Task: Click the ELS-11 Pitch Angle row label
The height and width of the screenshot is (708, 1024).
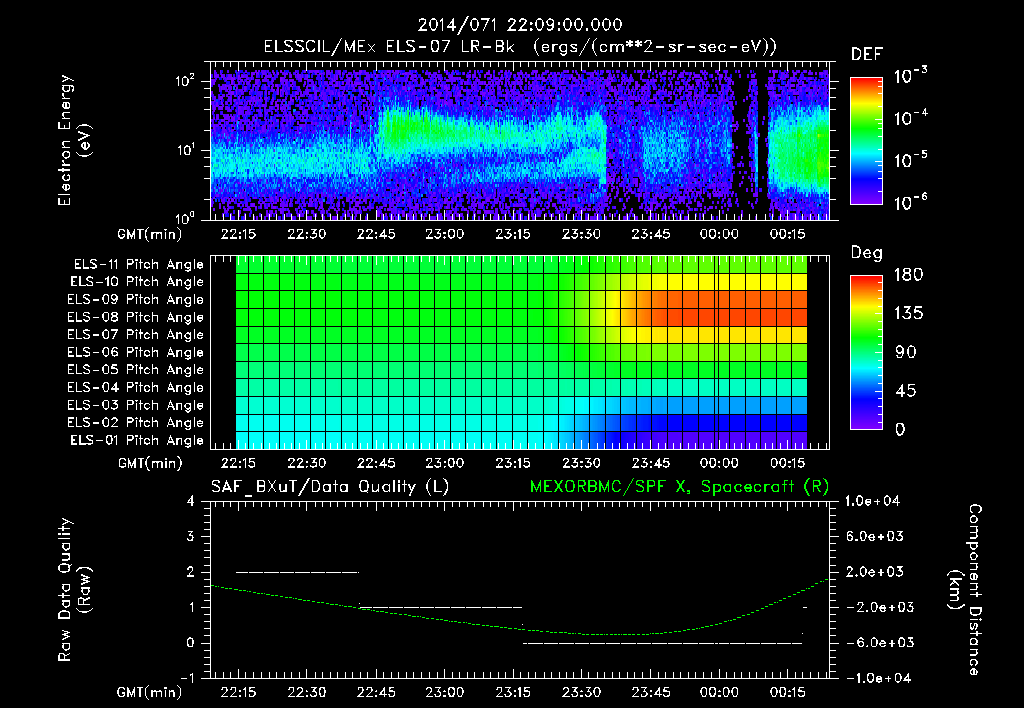Action: click(138, 265)
